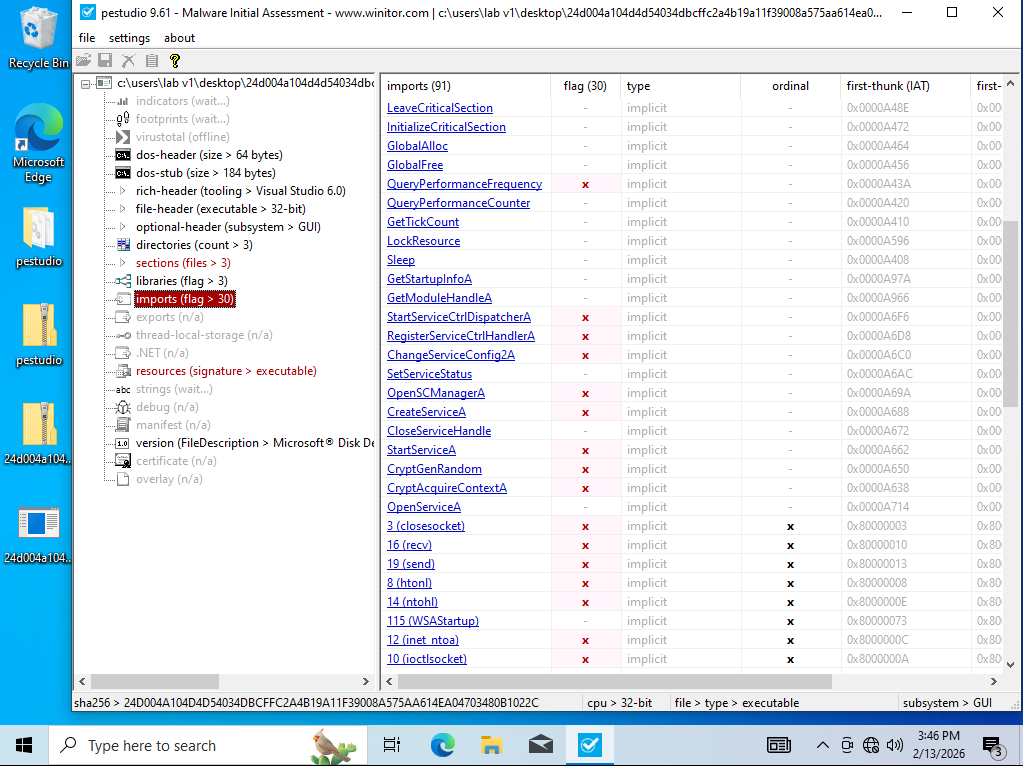Click the tree panel horizontal scrollbar
This screenshot has width=1023, height=766.
[155, 681]
